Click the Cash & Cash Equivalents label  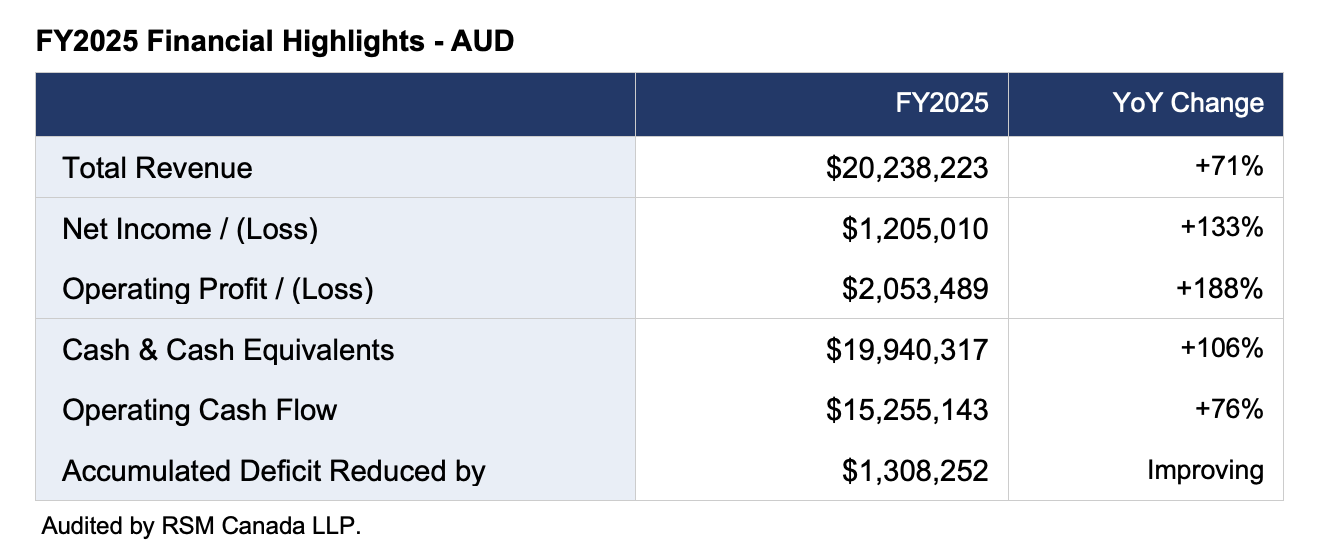[x=228, y=350]
